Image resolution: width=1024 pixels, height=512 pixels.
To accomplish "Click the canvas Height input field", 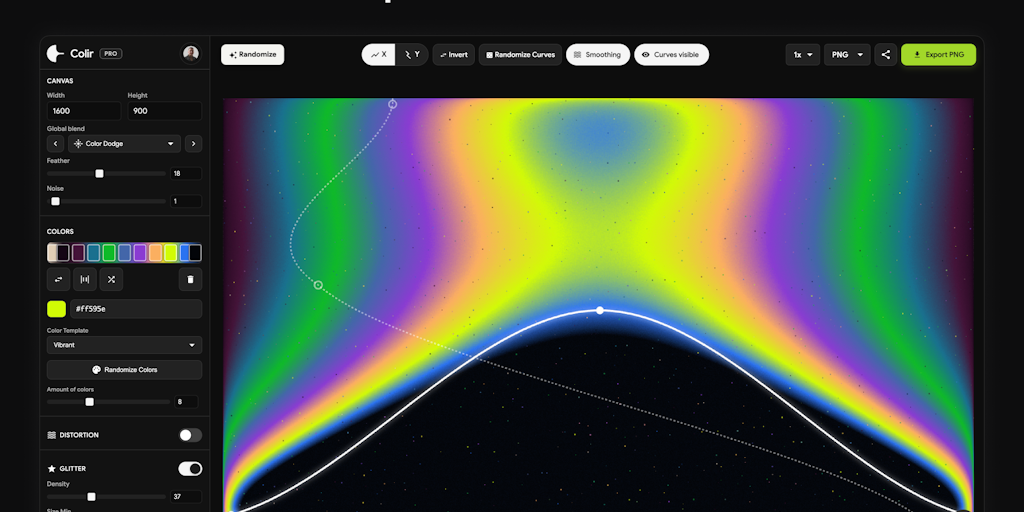I will pos(165,111).
